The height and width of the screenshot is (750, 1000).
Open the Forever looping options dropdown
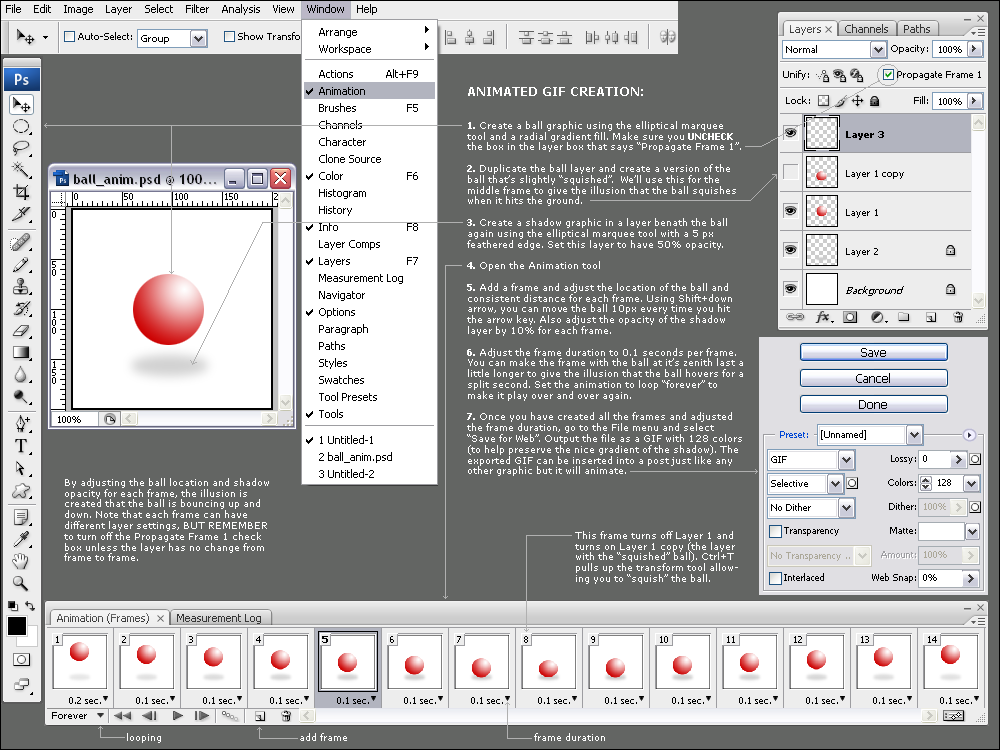click(x=100, y=716)
